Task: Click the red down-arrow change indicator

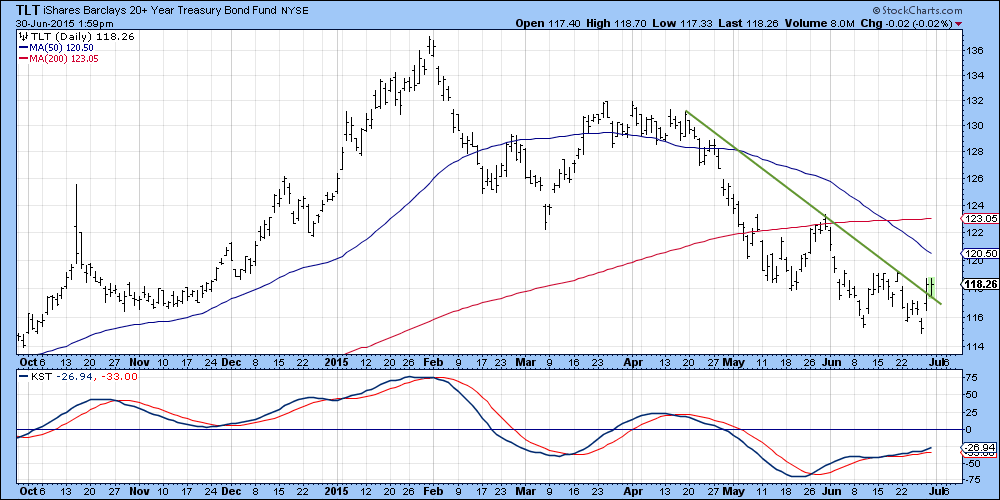Action: point(959,24)
